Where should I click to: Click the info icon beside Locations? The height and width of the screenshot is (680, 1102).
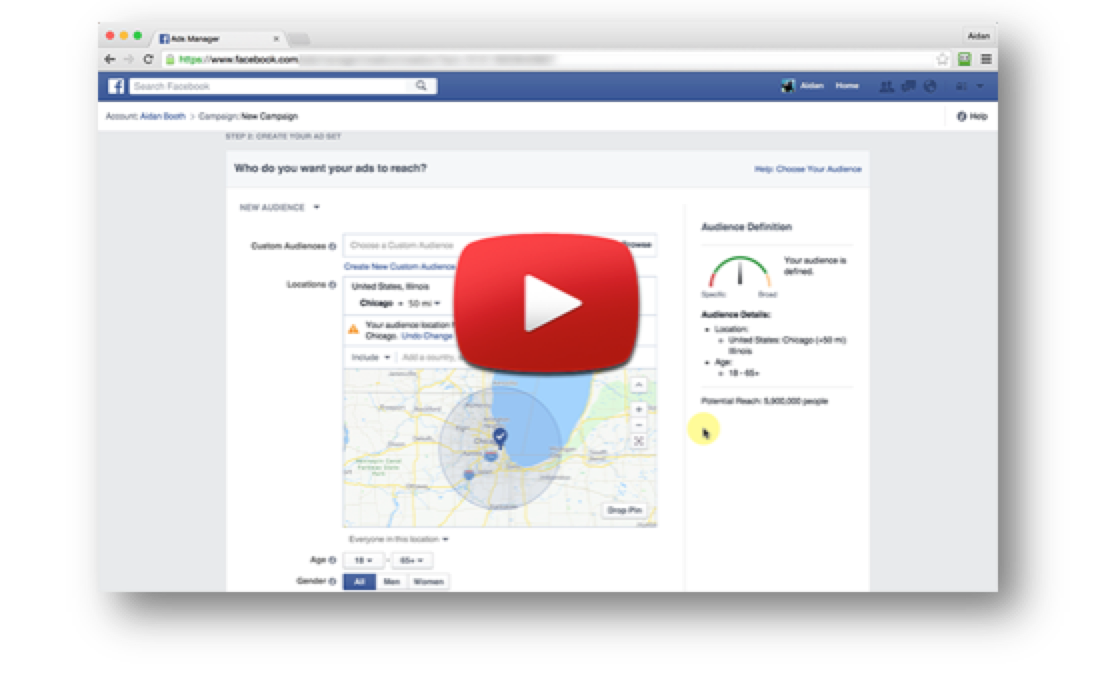(x=332, y=285)
